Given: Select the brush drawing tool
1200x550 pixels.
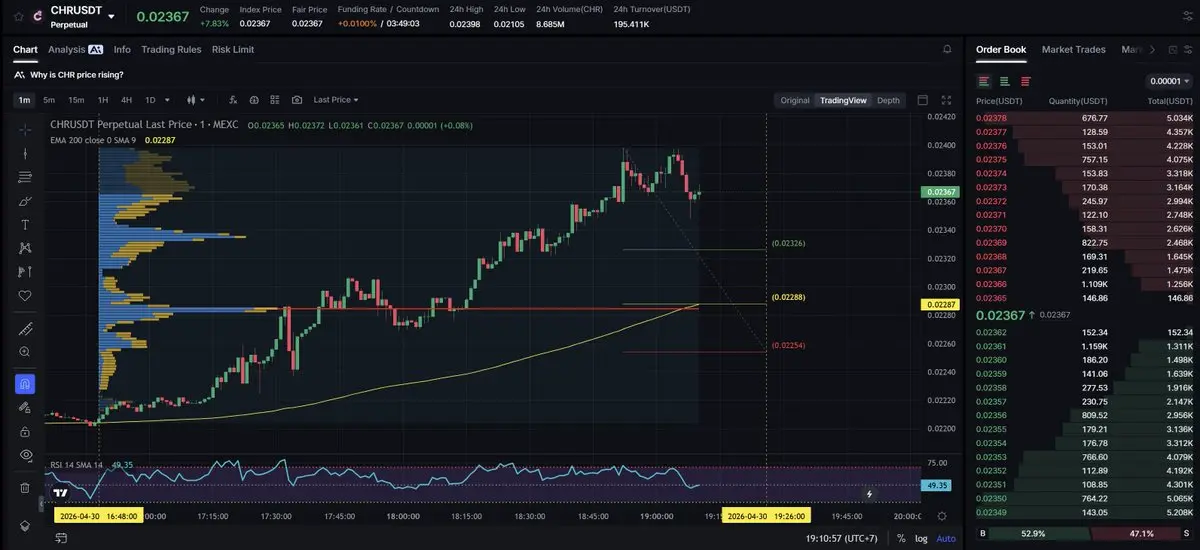Looking at the screenshot, I should pyautogui.click(x=25, y=201).
